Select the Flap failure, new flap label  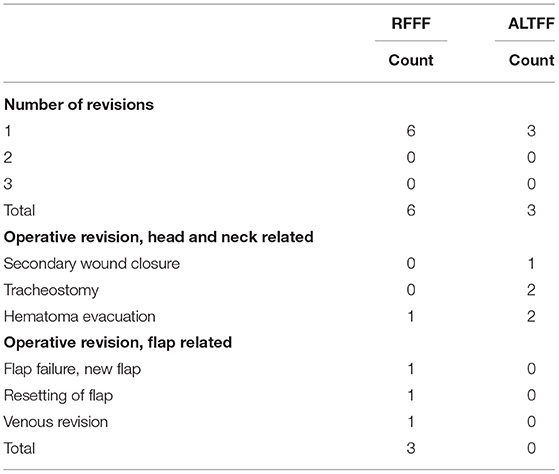coord(72,369)
